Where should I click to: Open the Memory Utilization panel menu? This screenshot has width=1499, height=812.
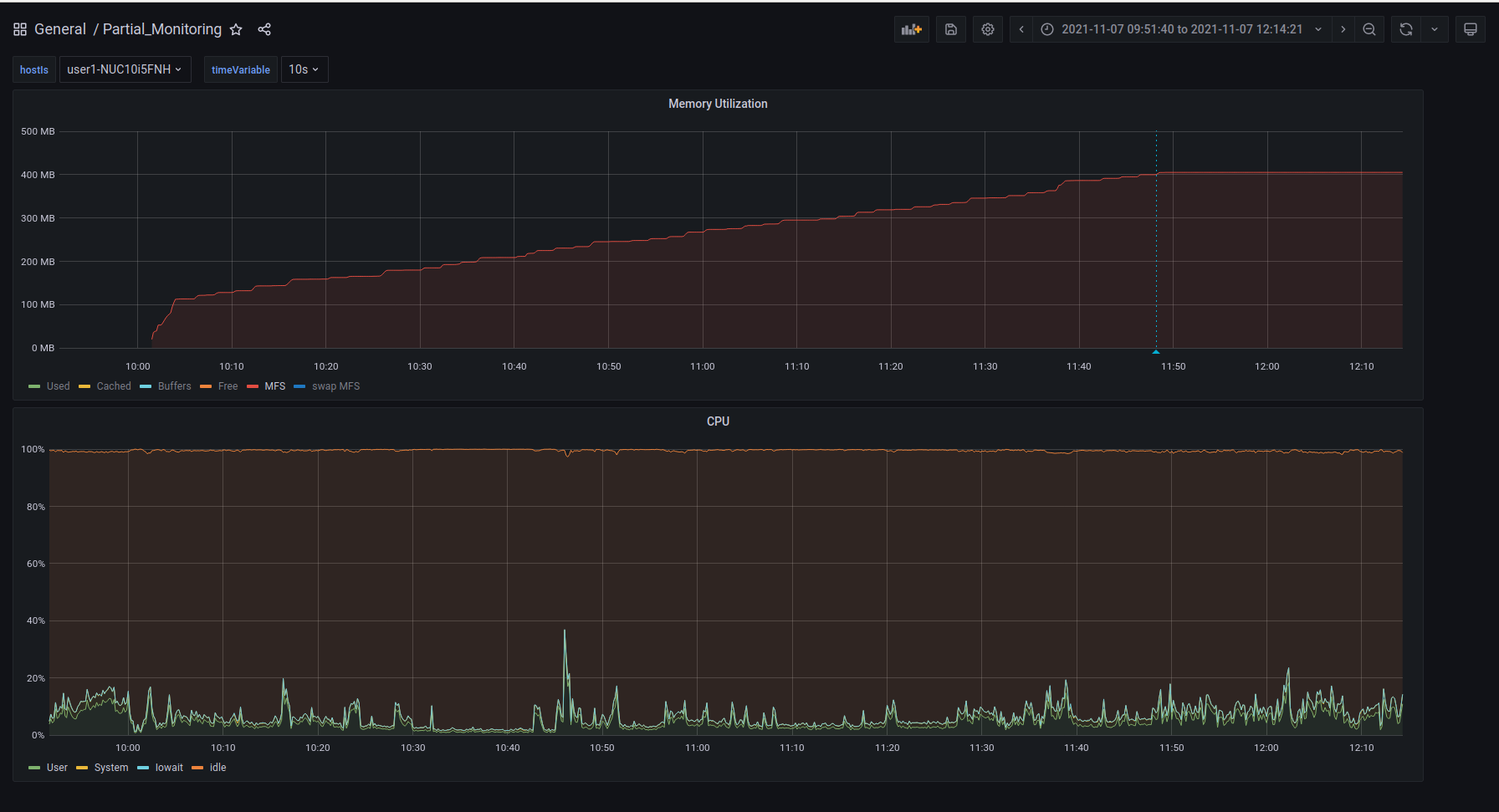718,104
